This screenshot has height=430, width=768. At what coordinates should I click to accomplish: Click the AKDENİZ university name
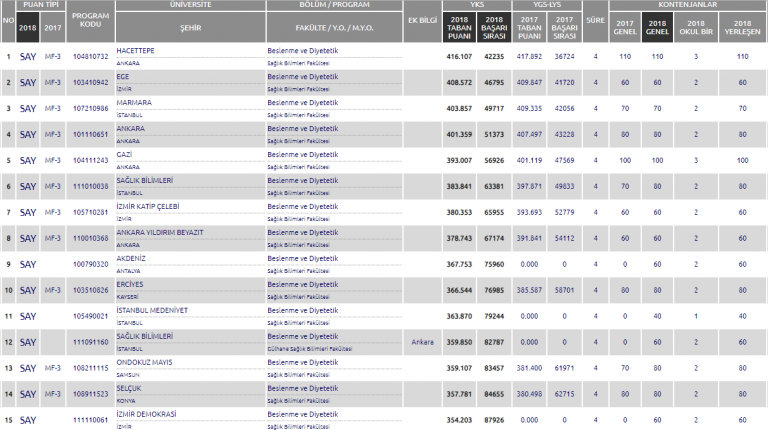[x=134, y=257]
